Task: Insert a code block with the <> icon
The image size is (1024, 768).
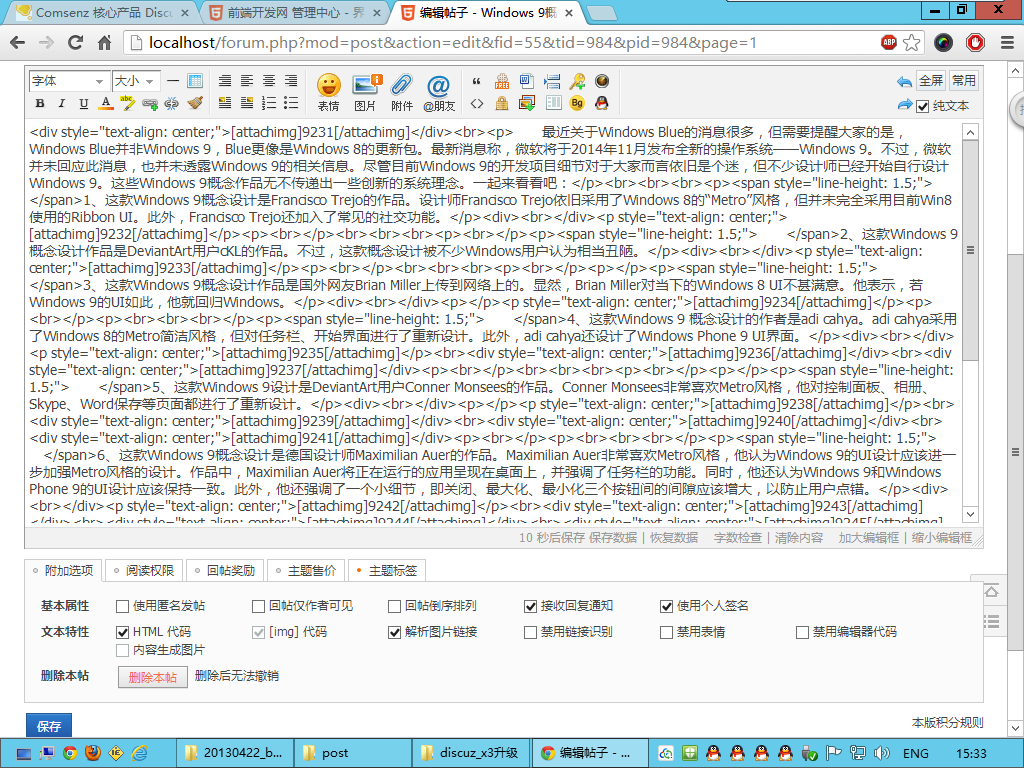Action: click(477, 103)
